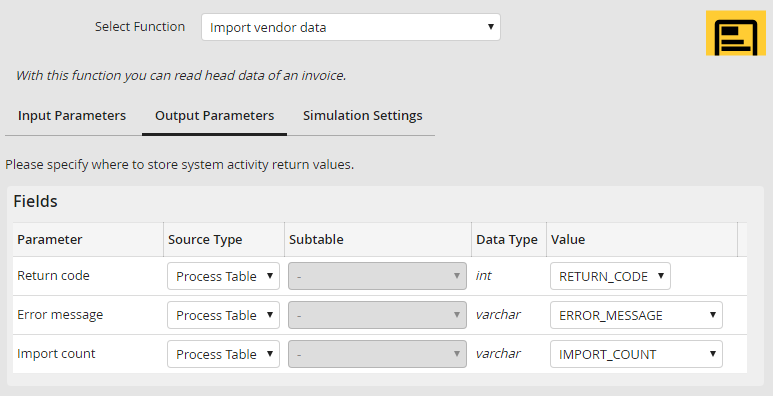
Task: Open the IMPORT_COUNT value dropdown
Action: (636, 354)
